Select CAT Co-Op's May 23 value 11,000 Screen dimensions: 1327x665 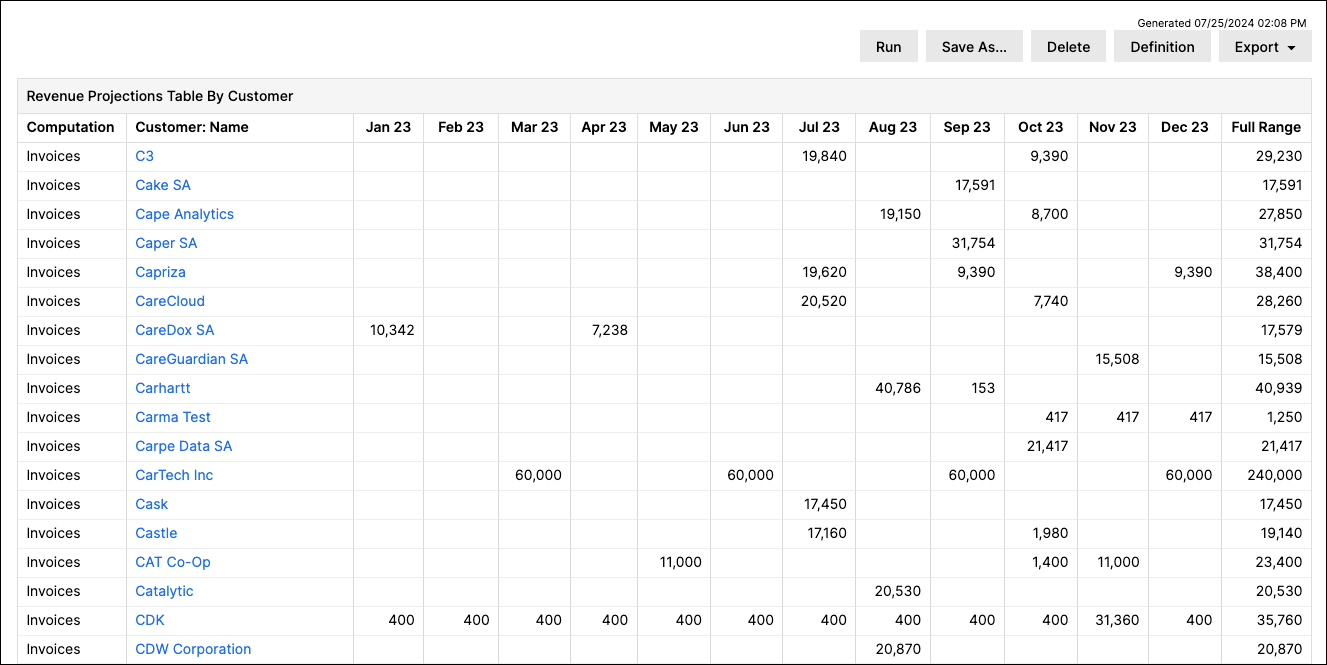point(681,562)
